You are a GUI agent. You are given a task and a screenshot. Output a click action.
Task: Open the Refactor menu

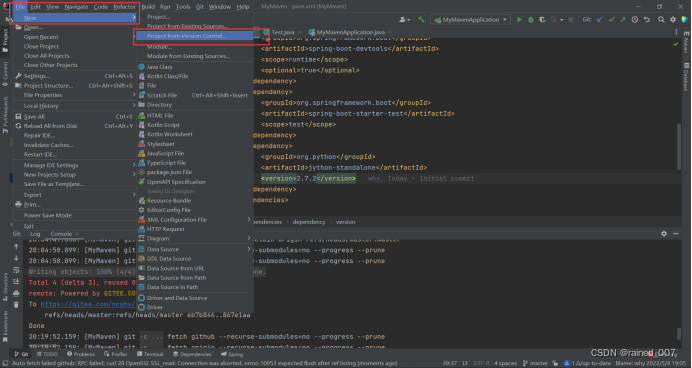click(x=124, y=7)
